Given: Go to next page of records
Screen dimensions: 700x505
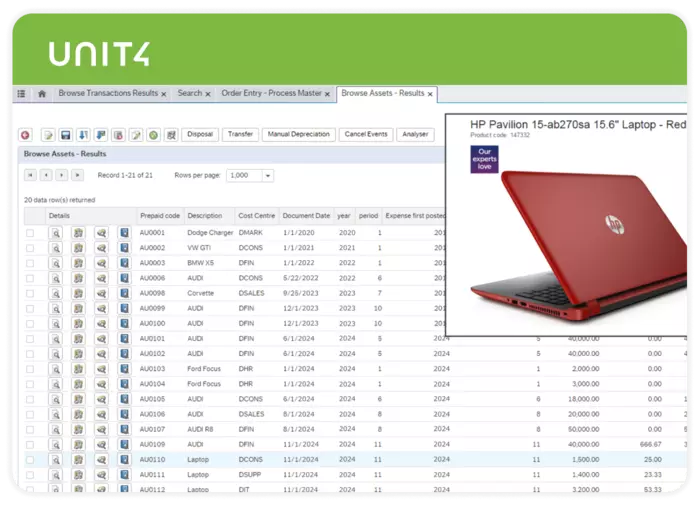Looking at the screenshot, I should click(62, 175).
